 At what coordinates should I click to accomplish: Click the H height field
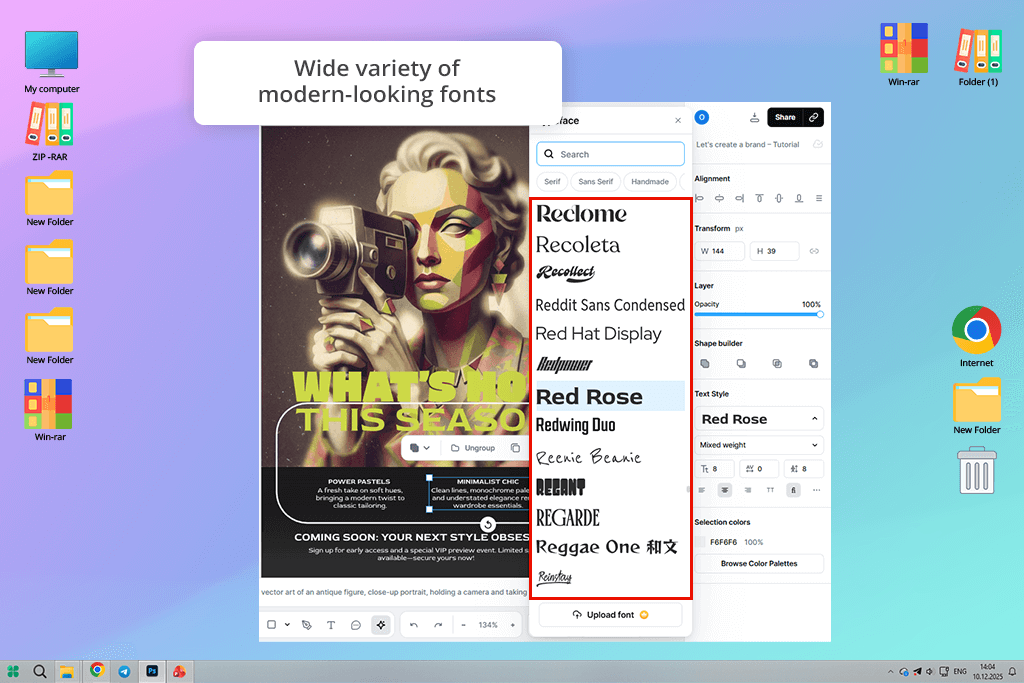click(x=775, y=251)
